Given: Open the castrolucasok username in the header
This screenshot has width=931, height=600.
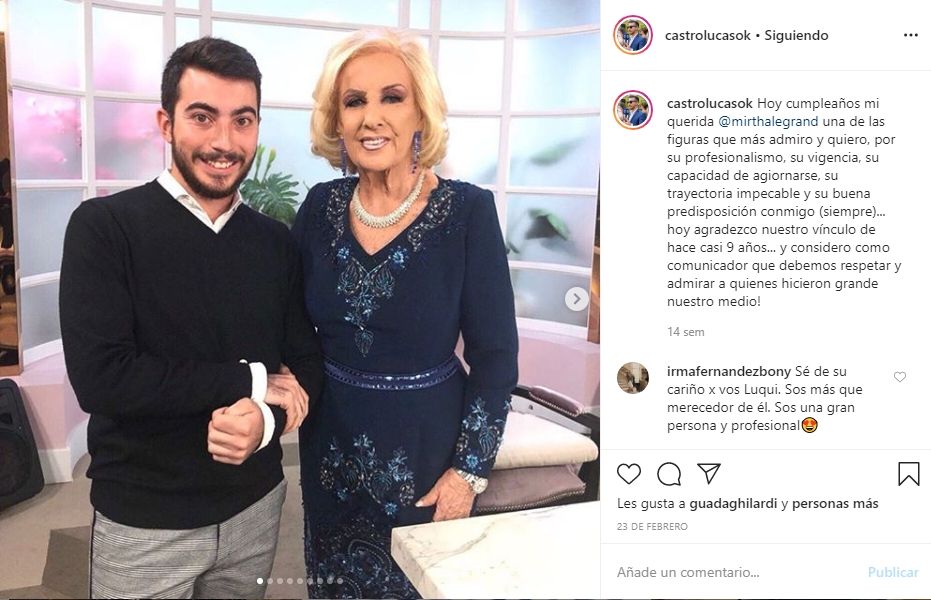Looking at the screenshot, I should (708, 36).
